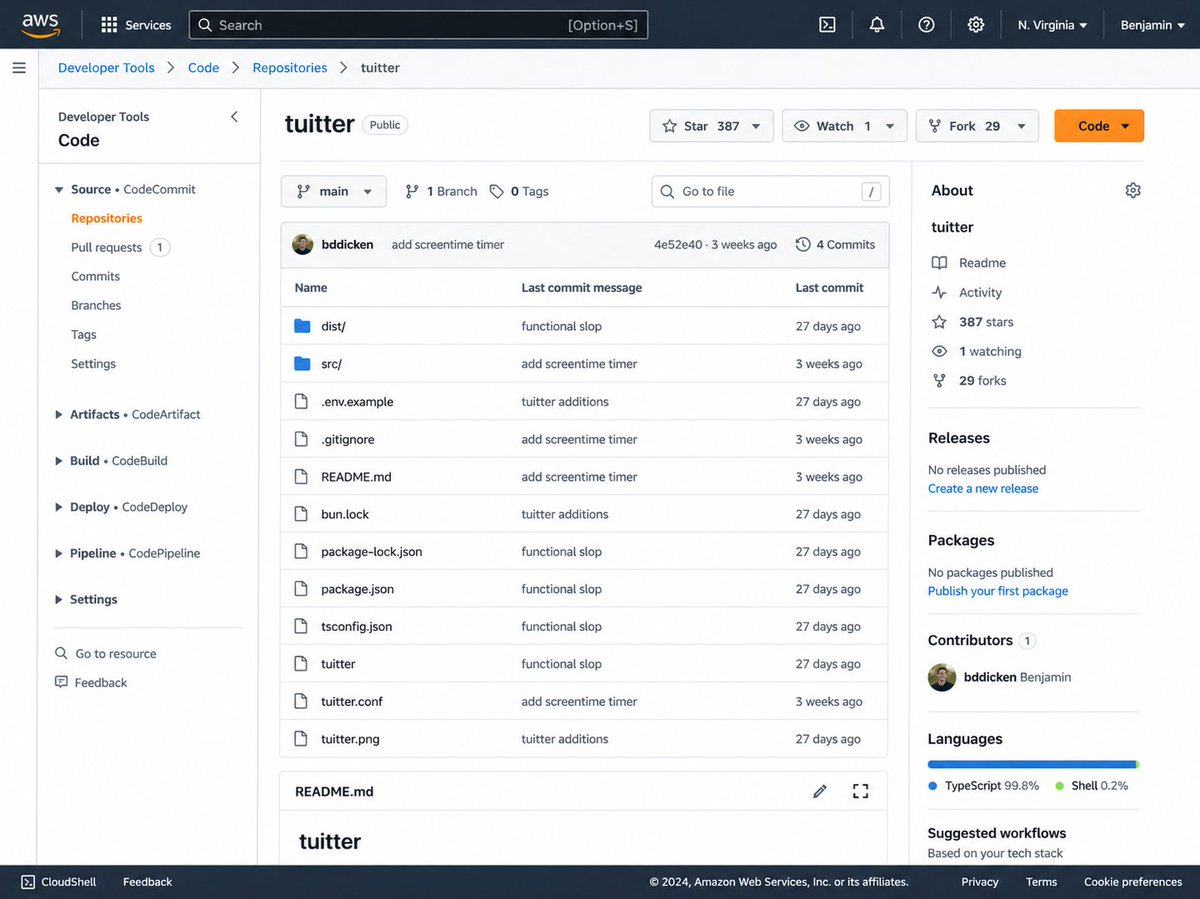
Task: Open the 4e52e40 commit hash
Action: pyautogui.click(x=678, y=244)
